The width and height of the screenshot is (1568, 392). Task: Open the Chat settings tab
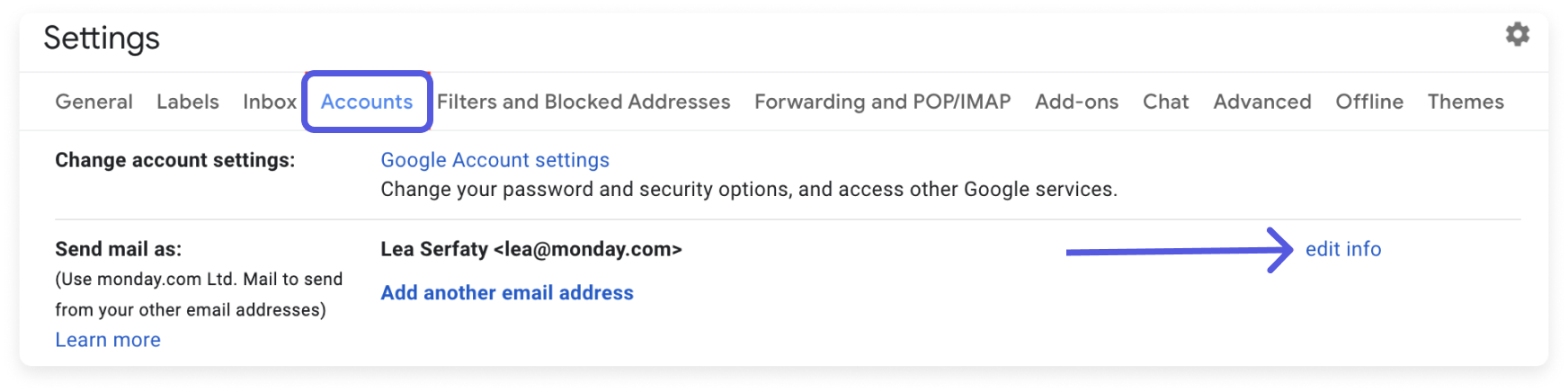tap(1166, 102)
